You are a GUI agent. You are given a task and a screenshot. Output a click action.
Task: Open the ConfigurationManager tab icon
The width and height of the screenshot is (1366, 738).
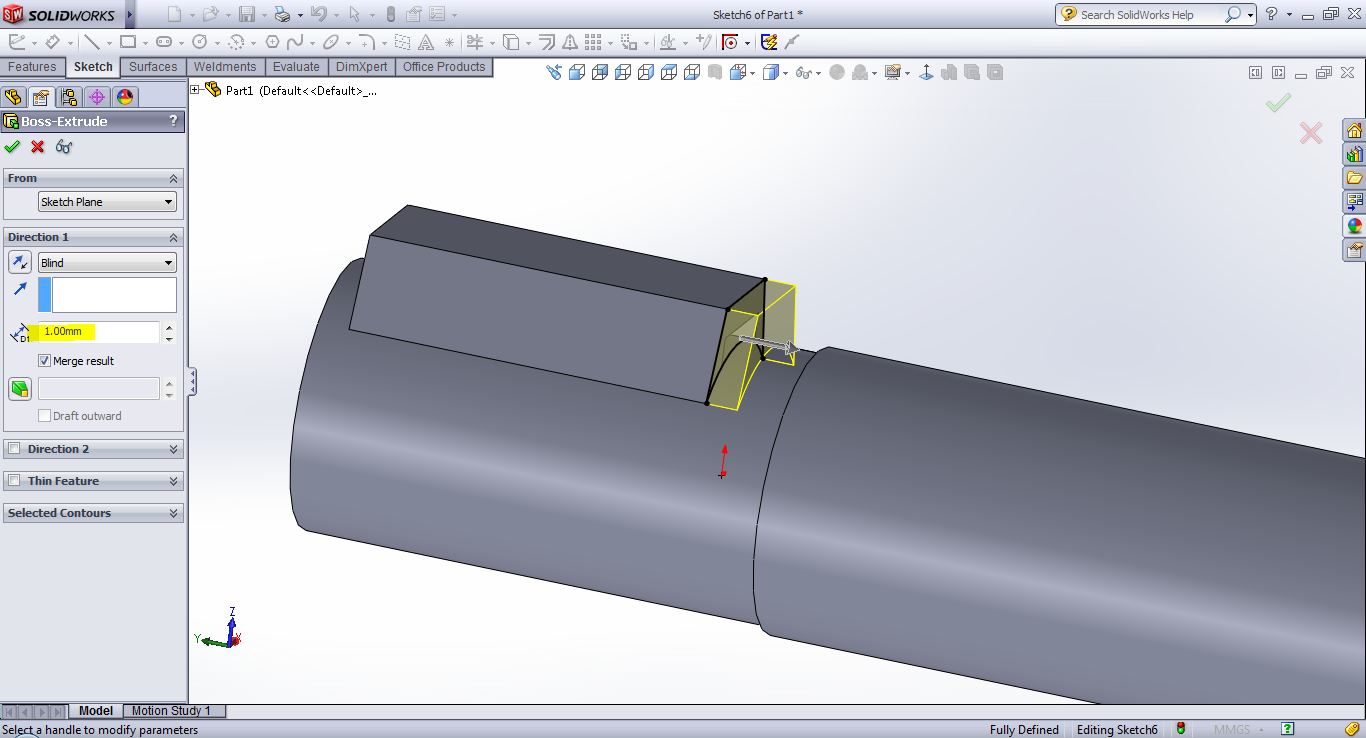click(x=69, y=97)
